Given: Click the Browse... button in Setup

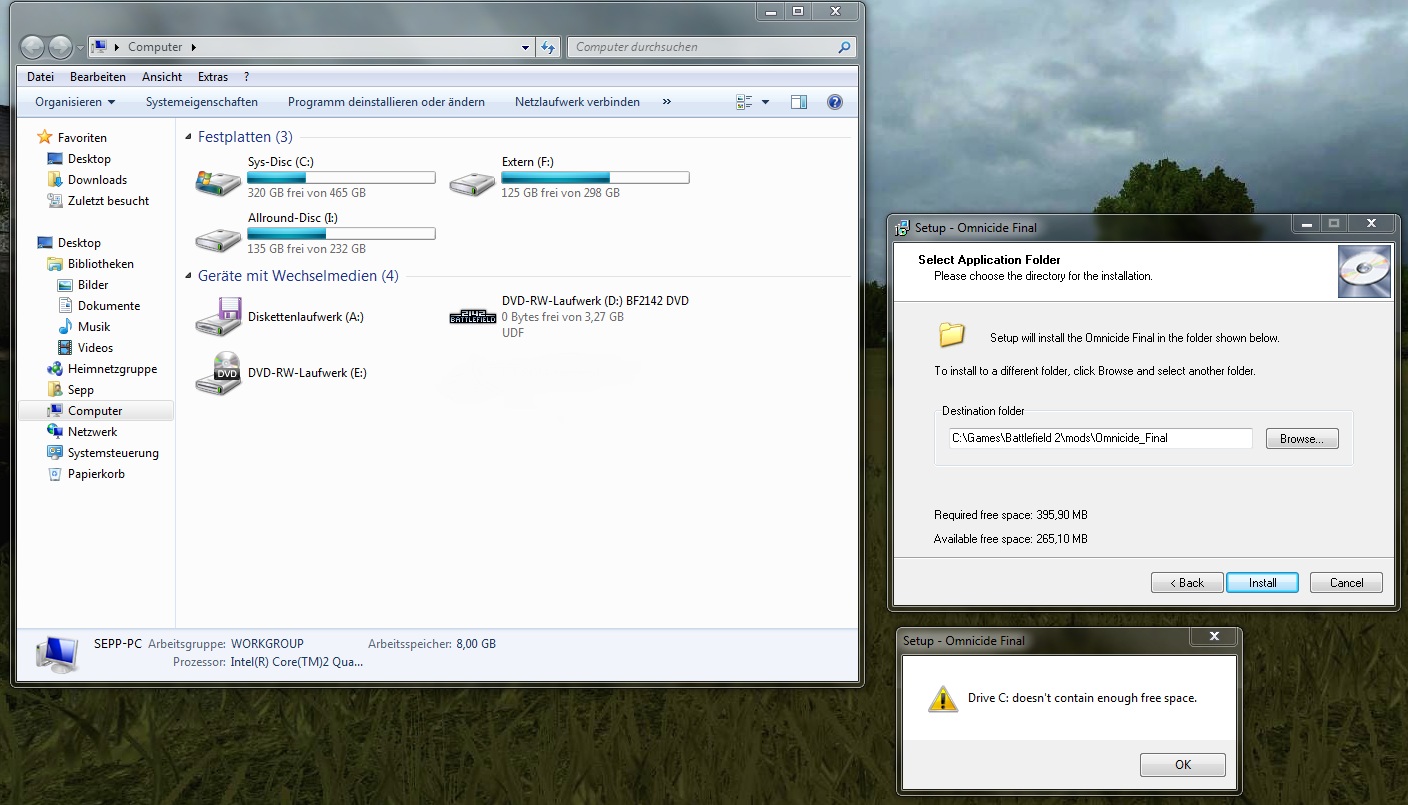Looking at the screenshot, I should [x=1301, y=439].
